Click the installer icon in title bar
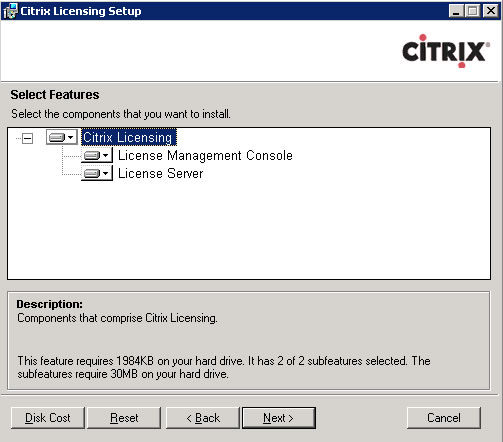 click(10, 11)
